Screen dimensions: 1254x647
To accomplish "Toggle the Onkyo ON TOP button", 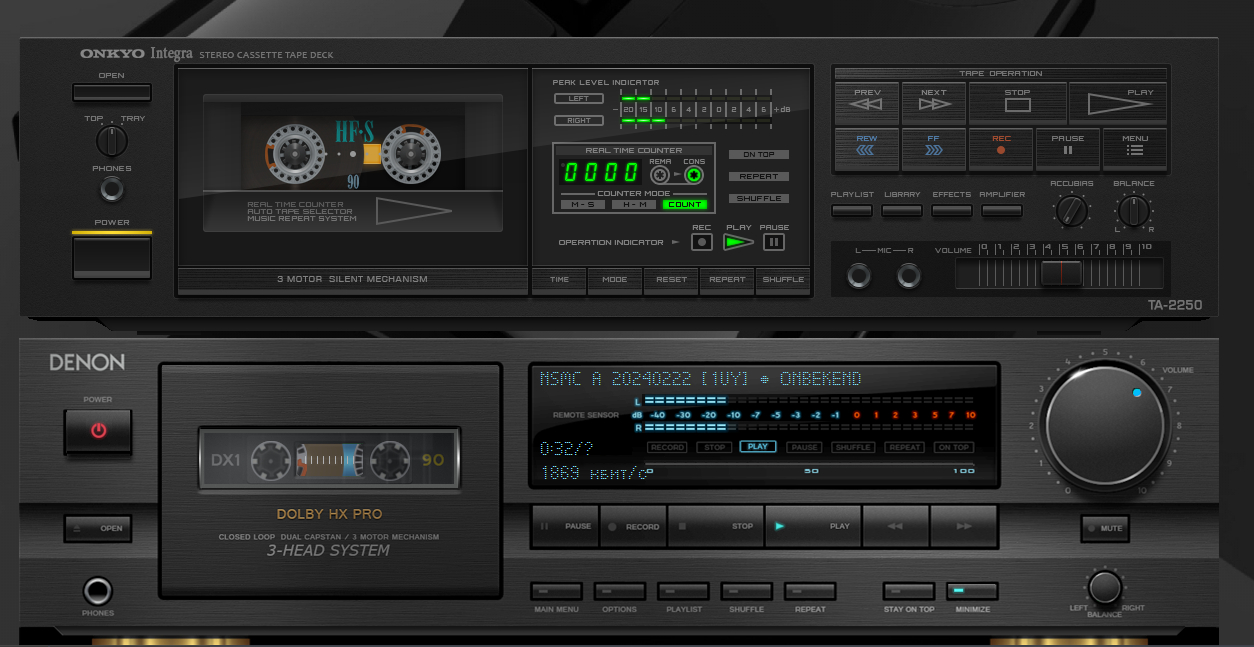I will click(759, 154).
